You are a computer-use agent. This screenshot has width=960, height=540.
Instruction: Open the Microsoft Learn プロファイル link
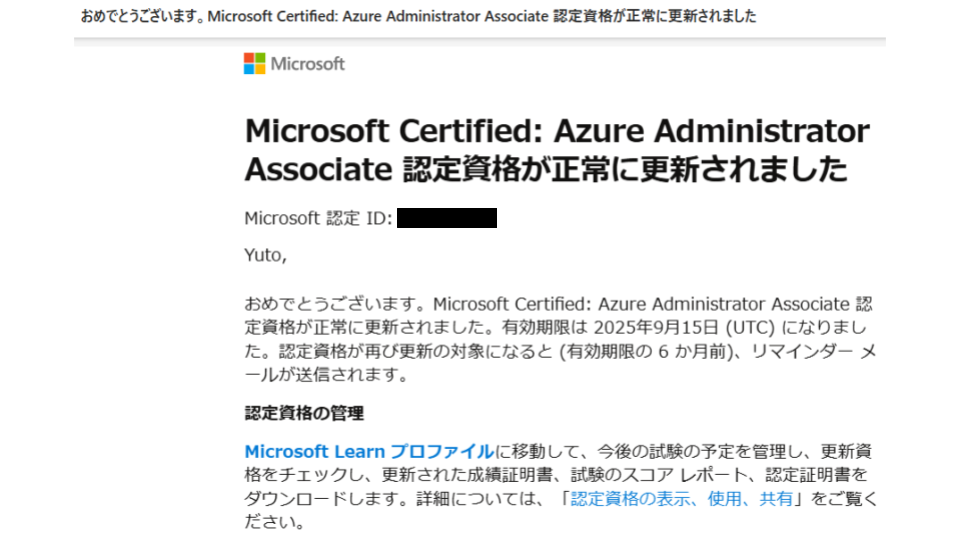[x=369, y=451]
